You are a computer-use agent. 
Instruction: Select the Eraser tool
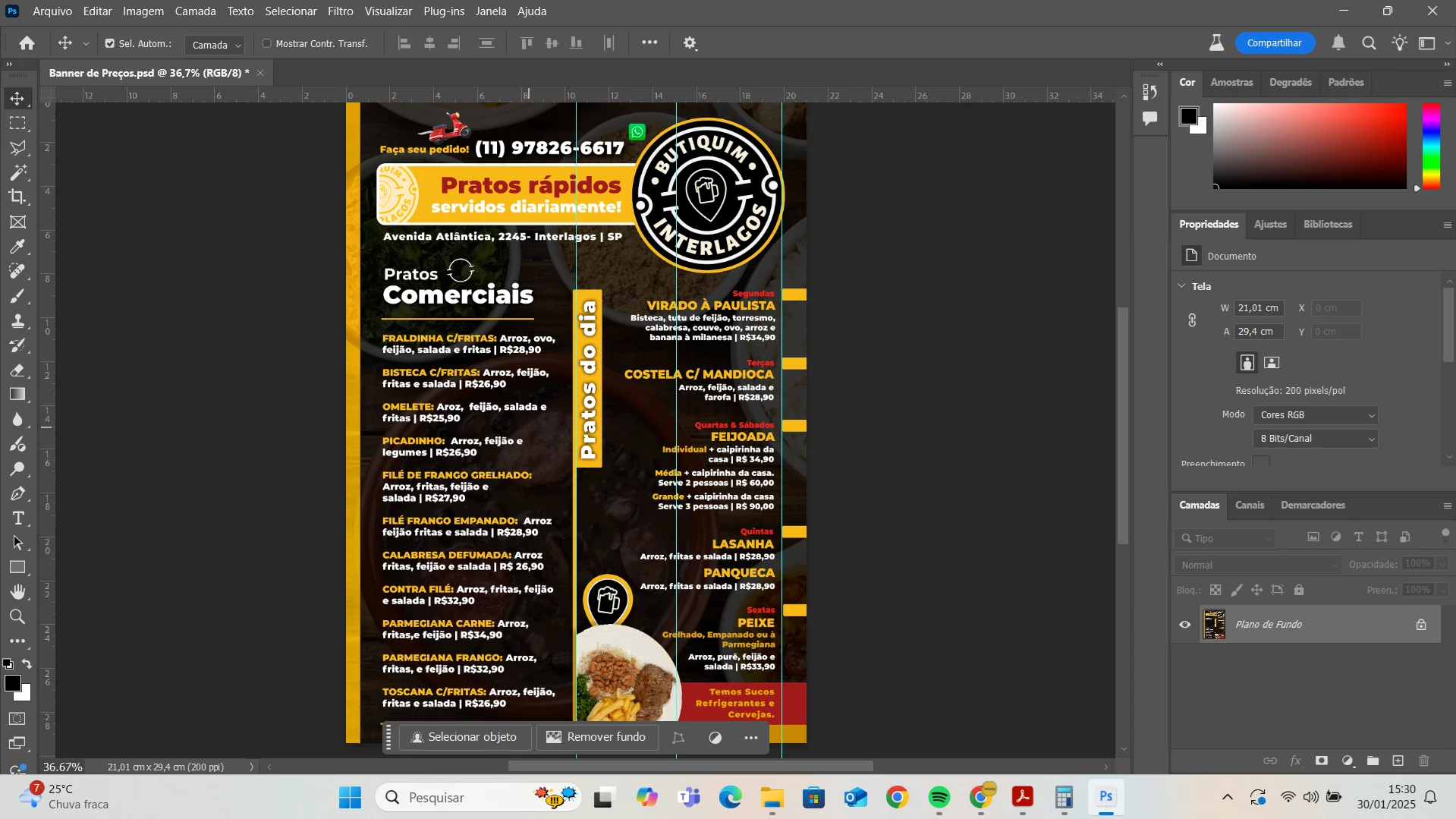pos(17,370)
